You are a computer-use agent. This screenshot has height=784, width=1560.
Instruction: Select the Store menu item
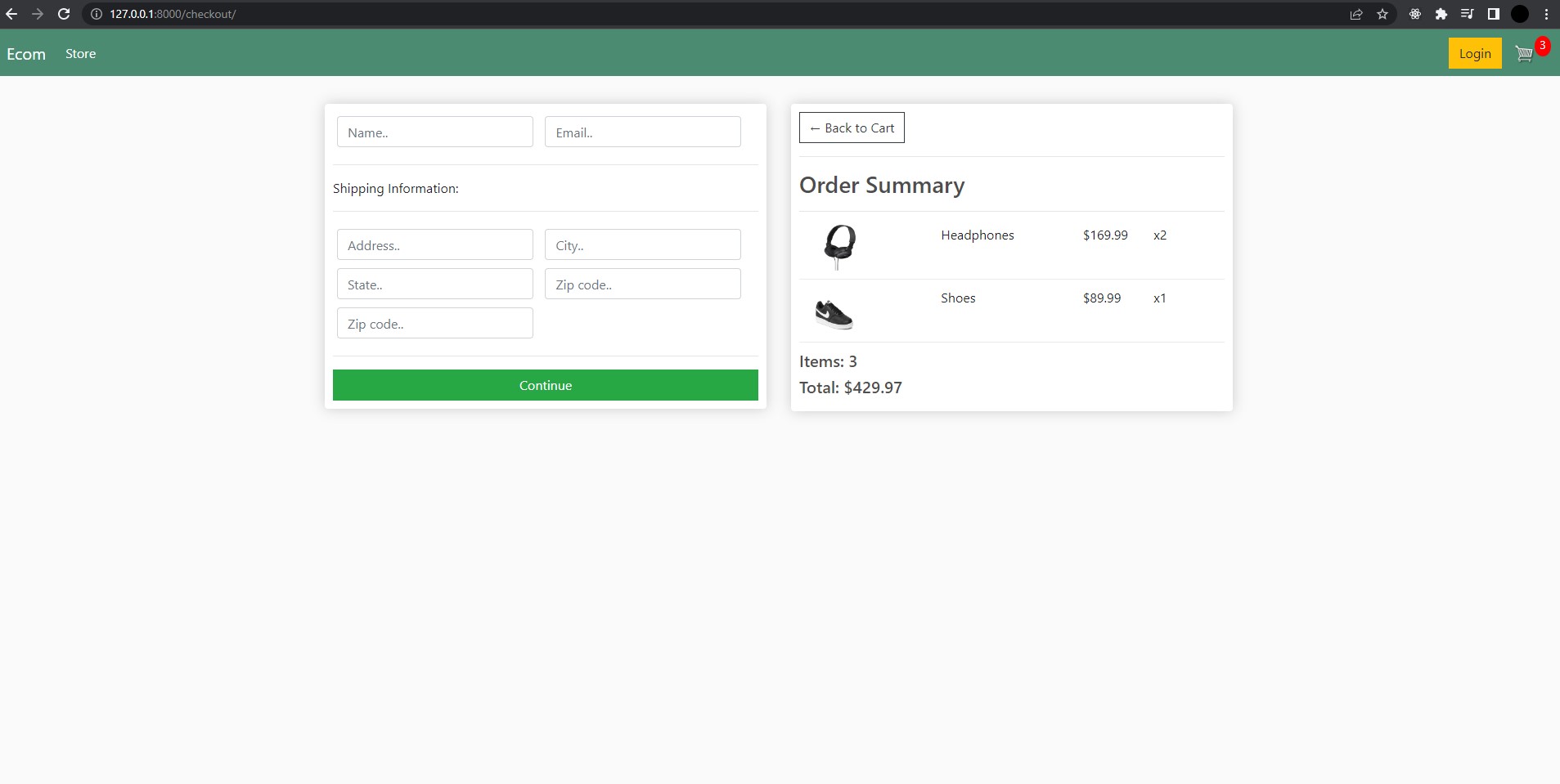pos(80,53)
